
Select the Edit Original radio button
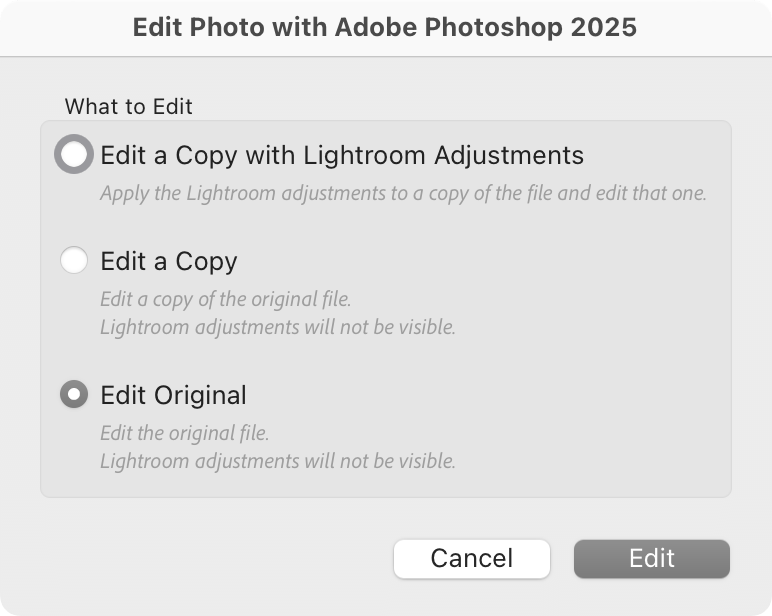(74, 394)
